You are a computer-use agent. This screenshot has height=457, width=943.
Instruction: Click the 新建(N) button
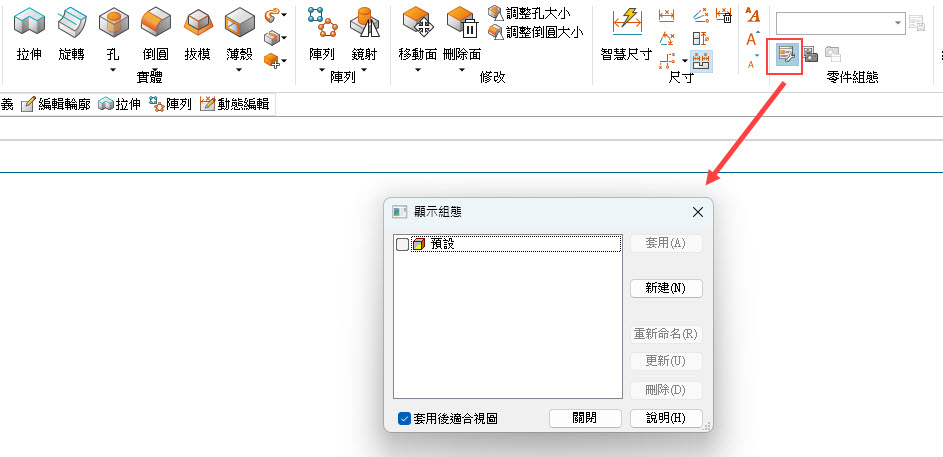pyautogui.click(x=666, y=288)
